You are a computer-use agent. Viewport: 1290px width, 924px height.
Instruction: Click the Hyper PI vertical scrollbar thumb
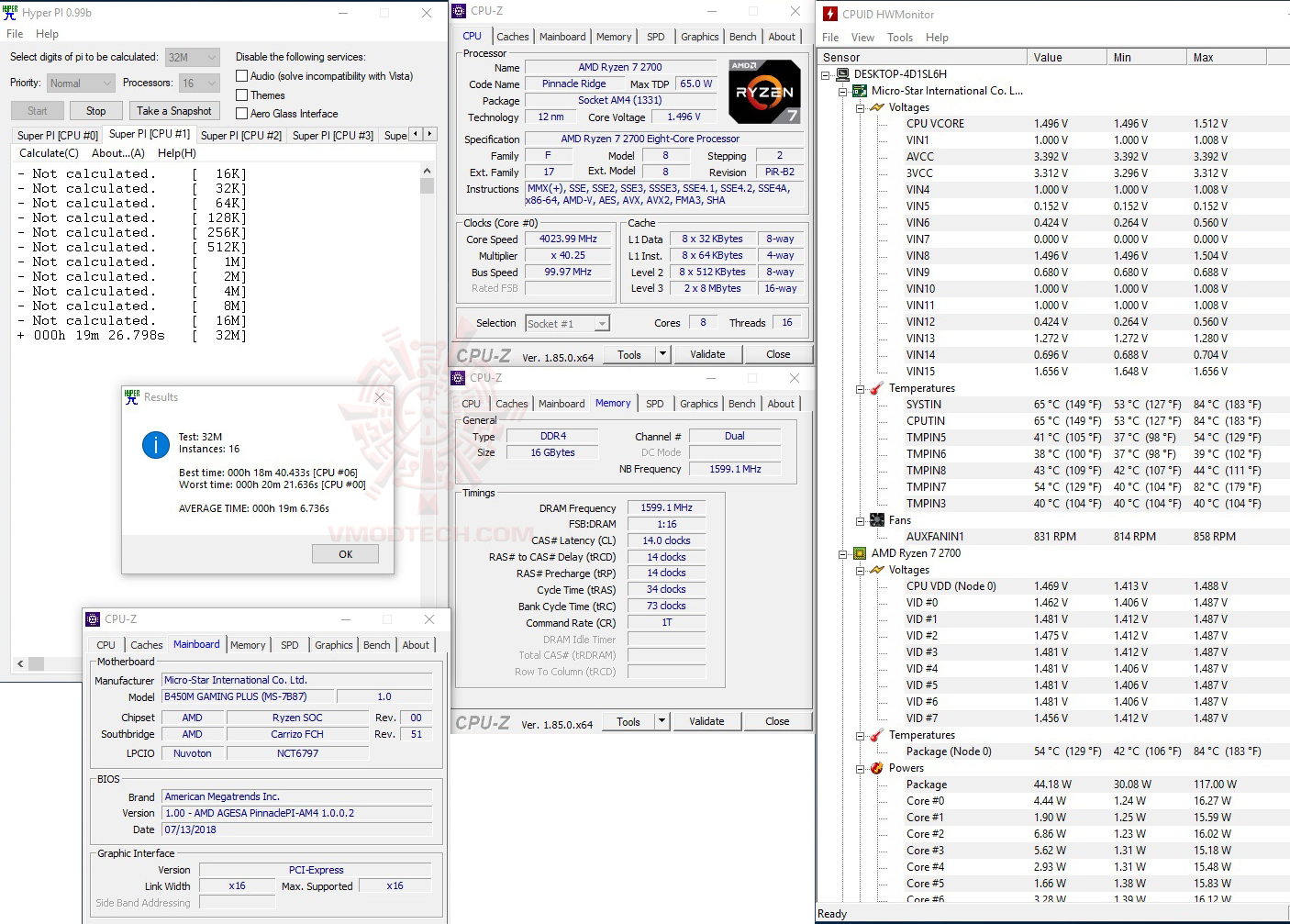pos(427,185)
